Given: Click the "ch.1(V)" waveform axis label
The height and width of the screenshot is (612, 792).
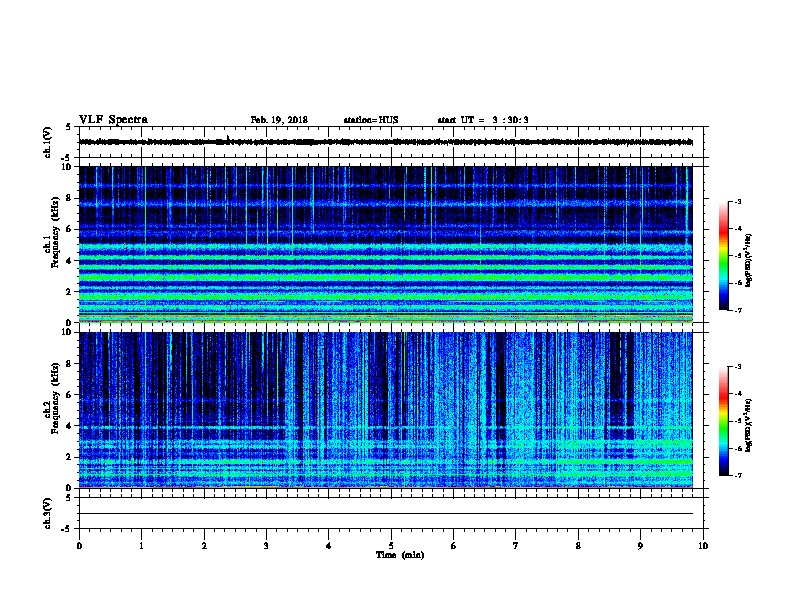Looking at the screenshot, I should coord(48,142).
